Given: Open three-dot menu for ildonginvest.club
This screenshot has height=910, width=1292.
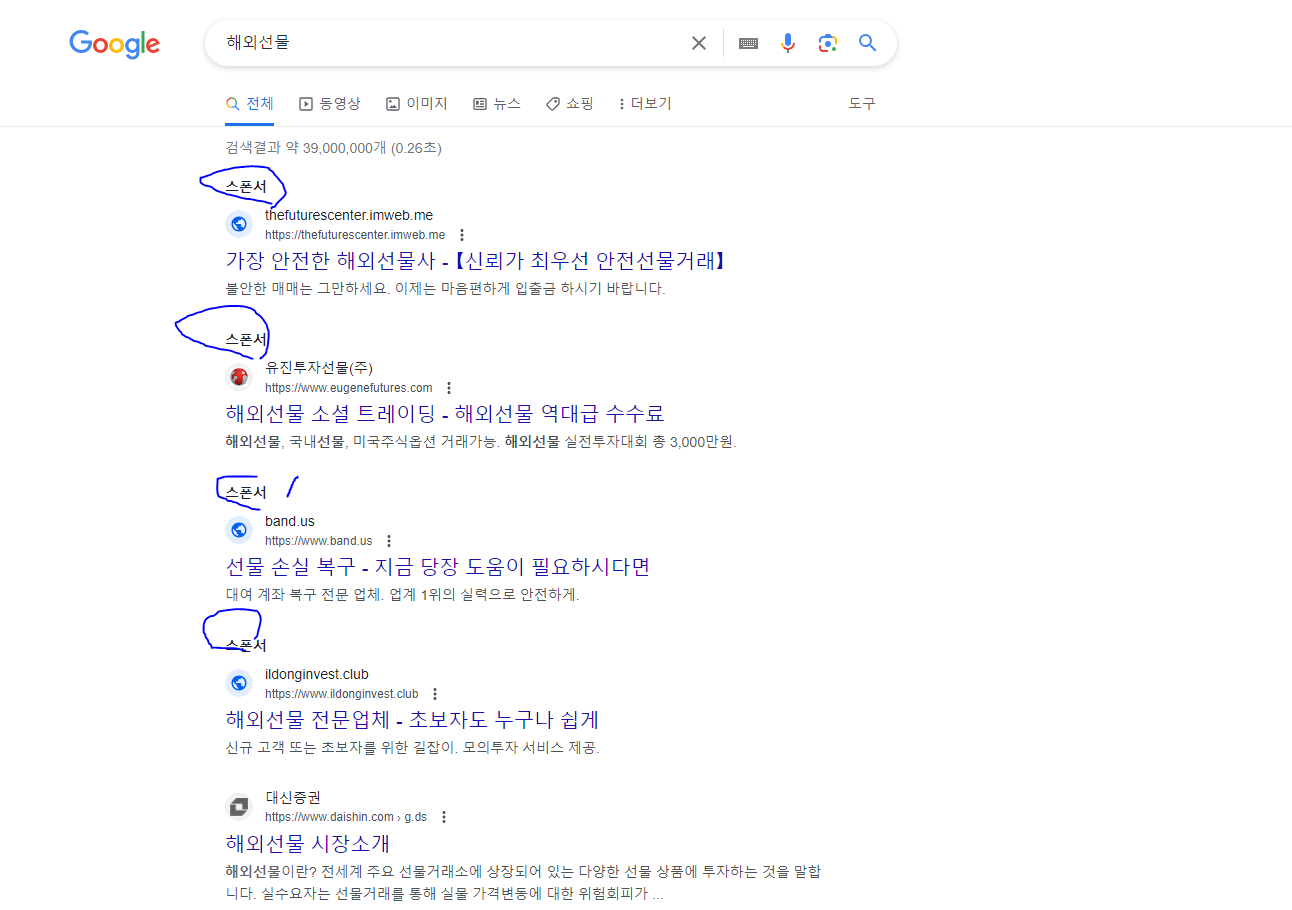Looking at the screenshot, I should tap(435, 694).
